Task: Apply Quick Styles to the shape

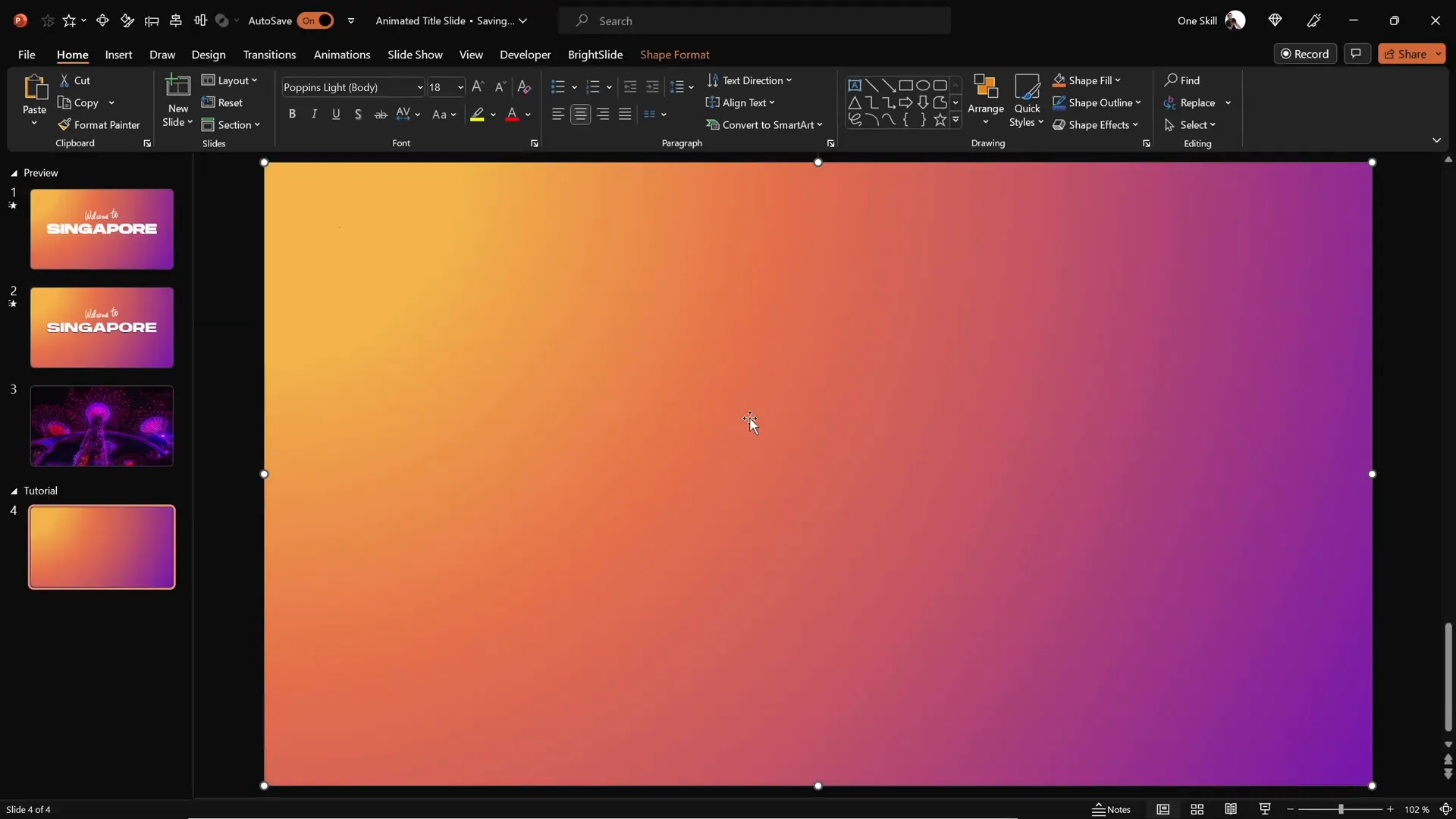Action: (1027, 101)
